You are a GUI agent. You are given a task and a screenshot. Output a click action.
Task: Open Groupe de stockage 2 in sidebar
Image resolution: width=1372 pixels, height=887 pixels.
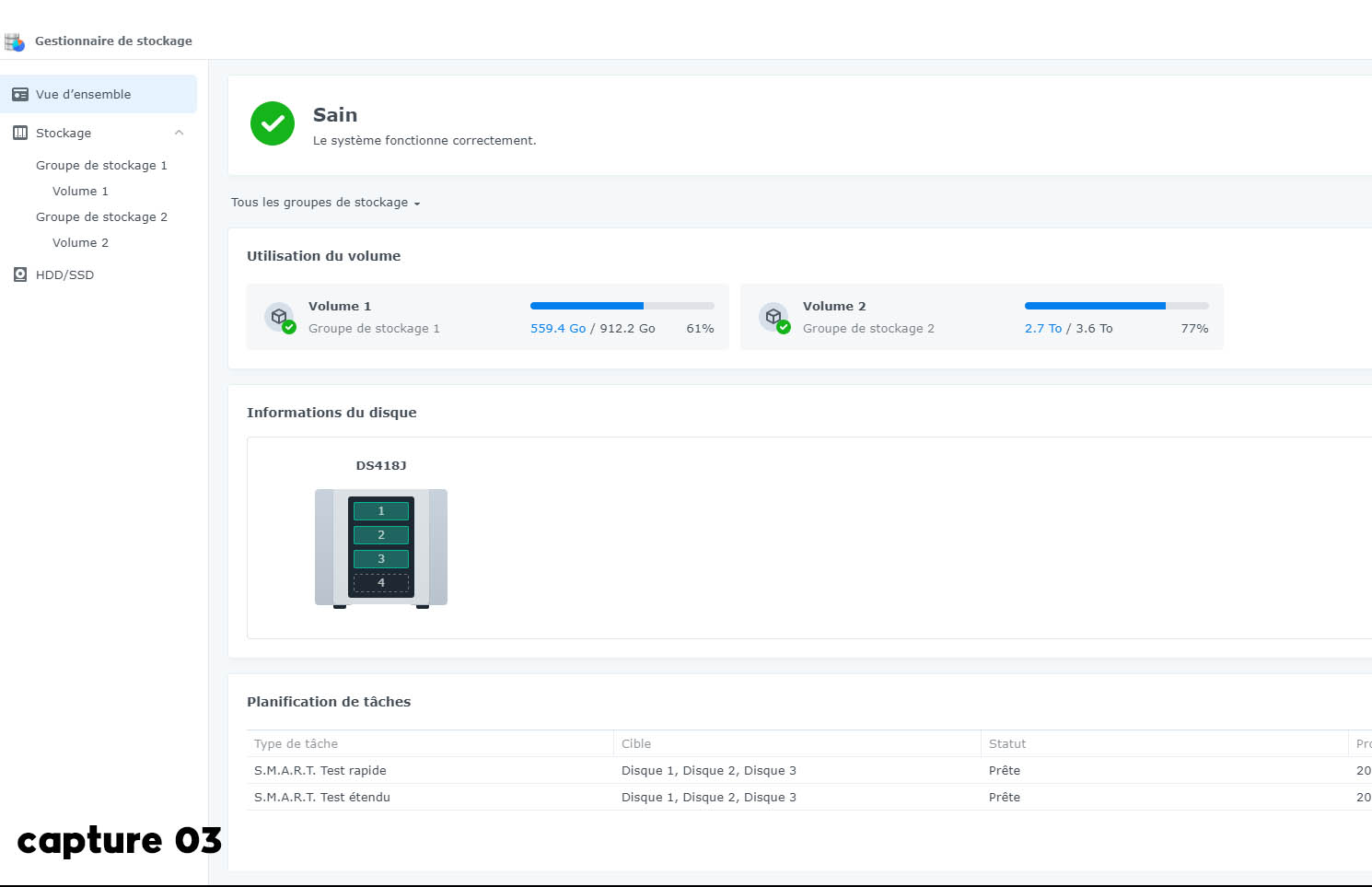(101, 217)
